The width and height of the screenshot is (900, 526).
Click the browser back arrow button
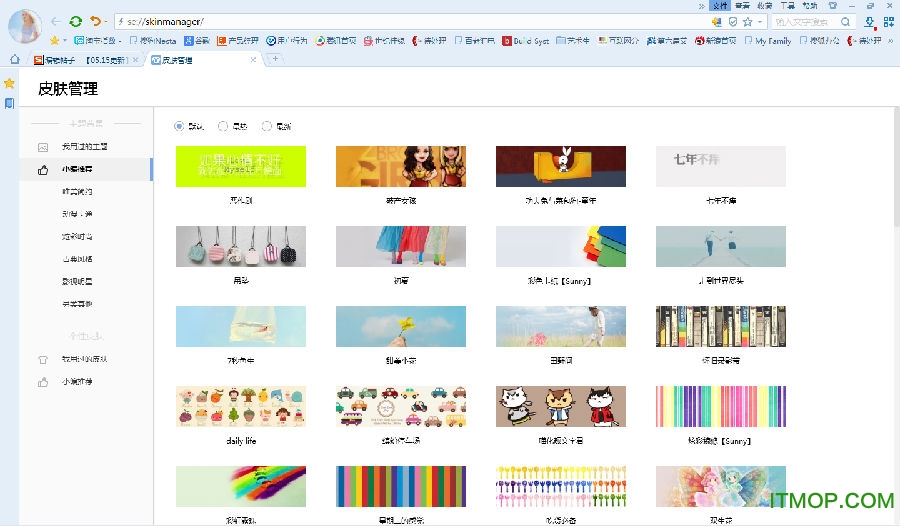coord(55,21)
